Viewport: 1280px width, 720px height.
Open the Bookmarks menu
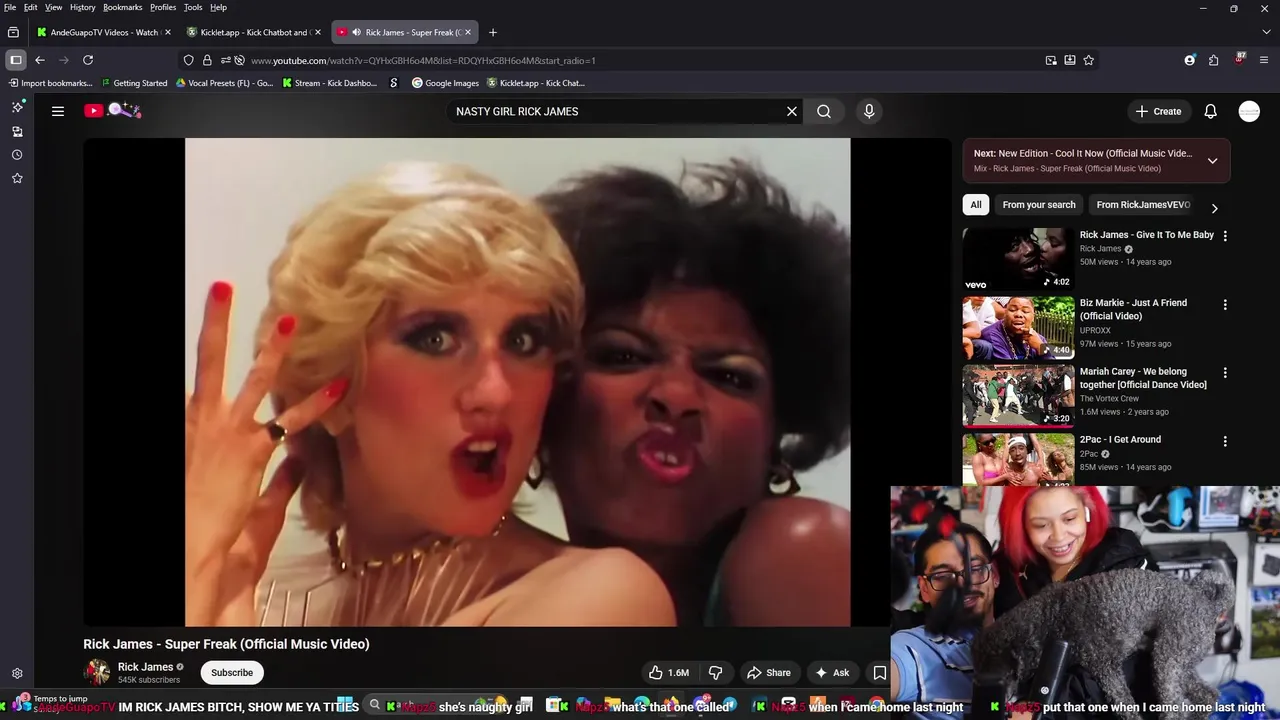[122, 7]
